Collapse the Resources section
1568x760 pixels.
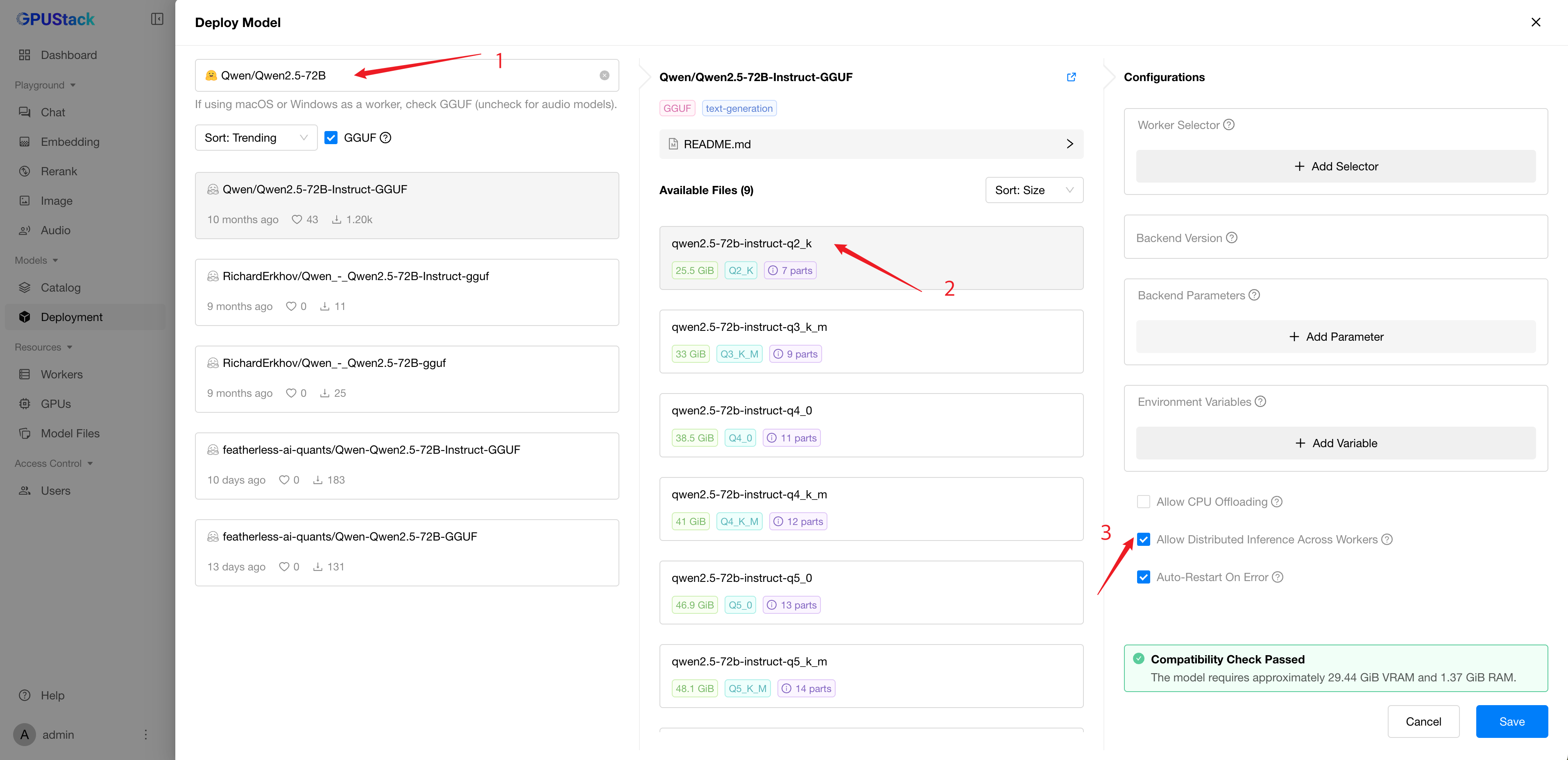pyautogui.click(x=44, y=347)
